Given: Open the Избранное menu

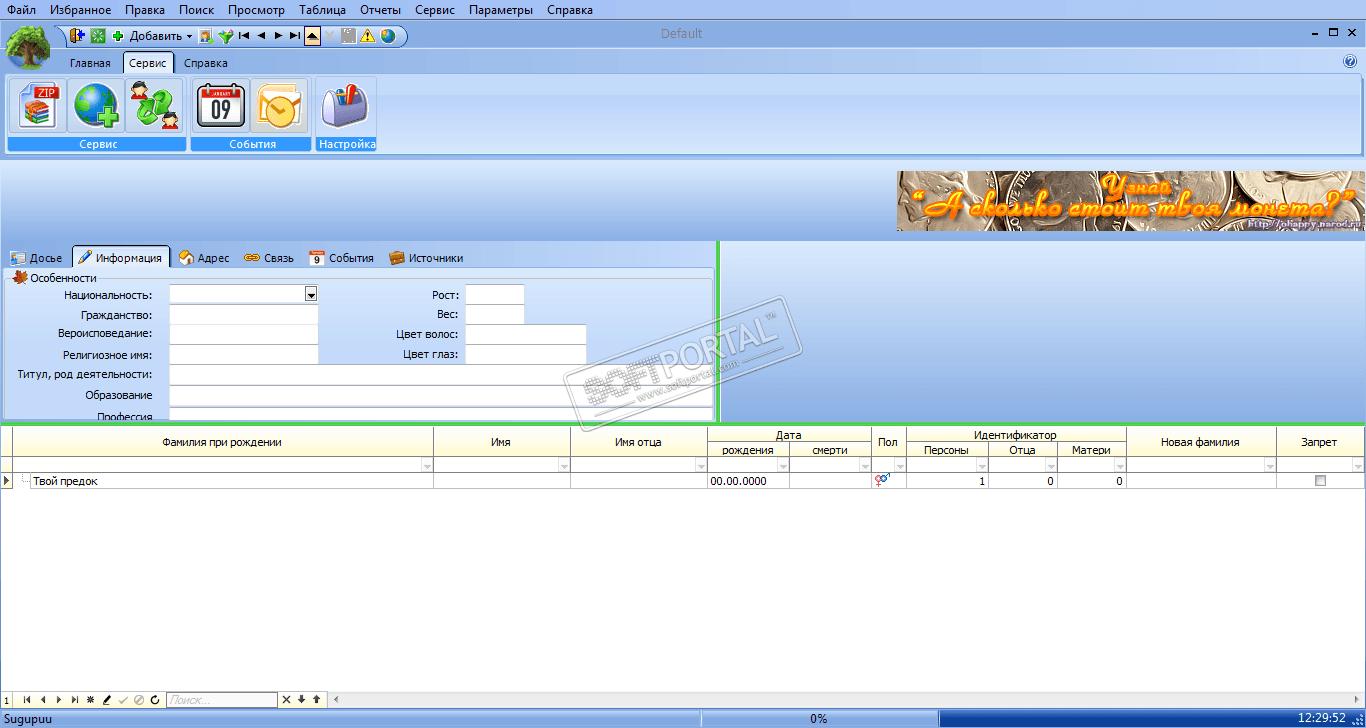Looking at the screenshot, I should [81, 10].
